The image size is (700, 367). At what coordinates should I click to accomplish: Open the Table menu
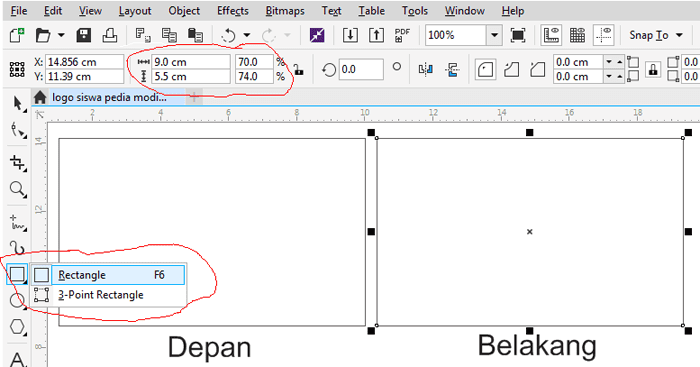click(x=371, y=11)
